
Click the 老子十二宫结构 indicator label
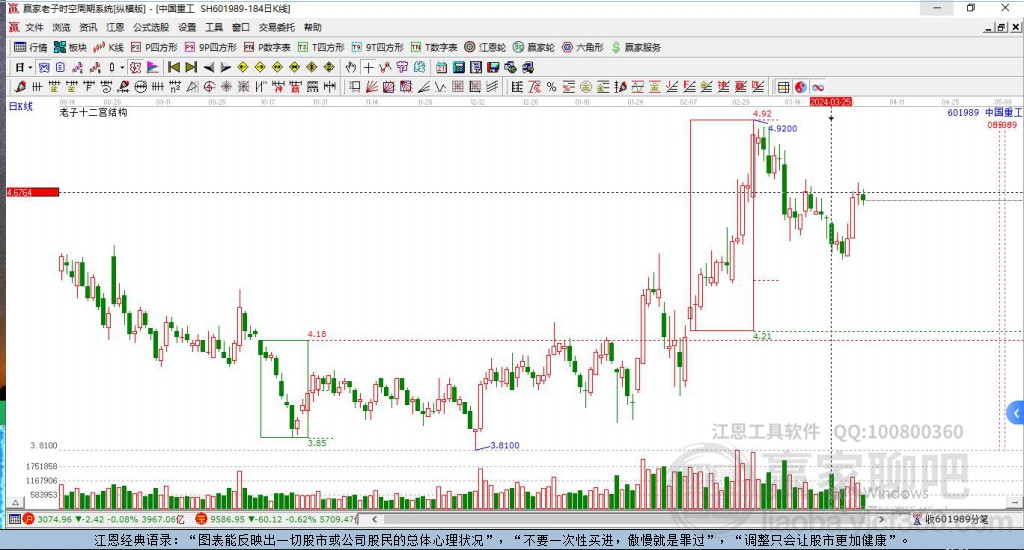tap(93, 112)
